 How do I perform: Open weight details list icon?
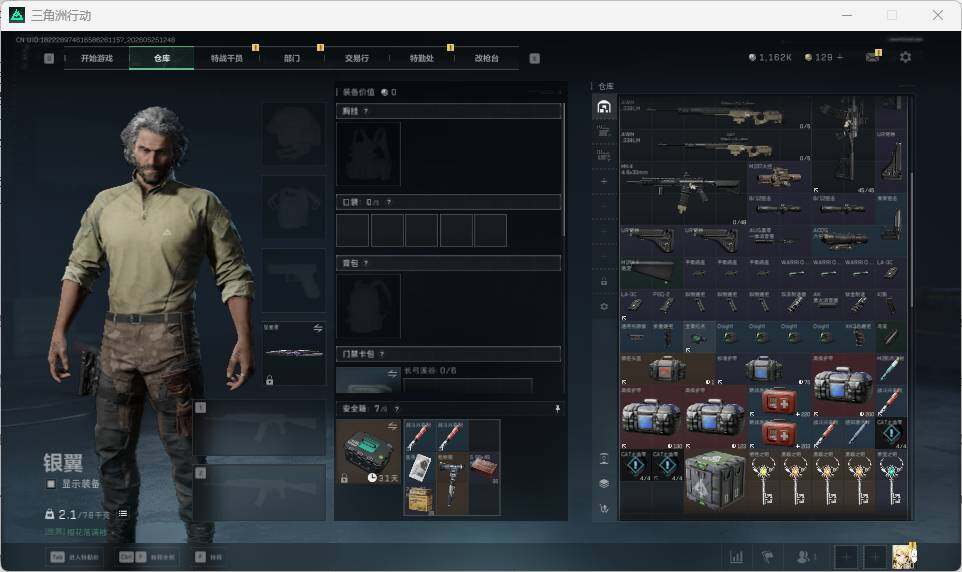pos(123,514)
